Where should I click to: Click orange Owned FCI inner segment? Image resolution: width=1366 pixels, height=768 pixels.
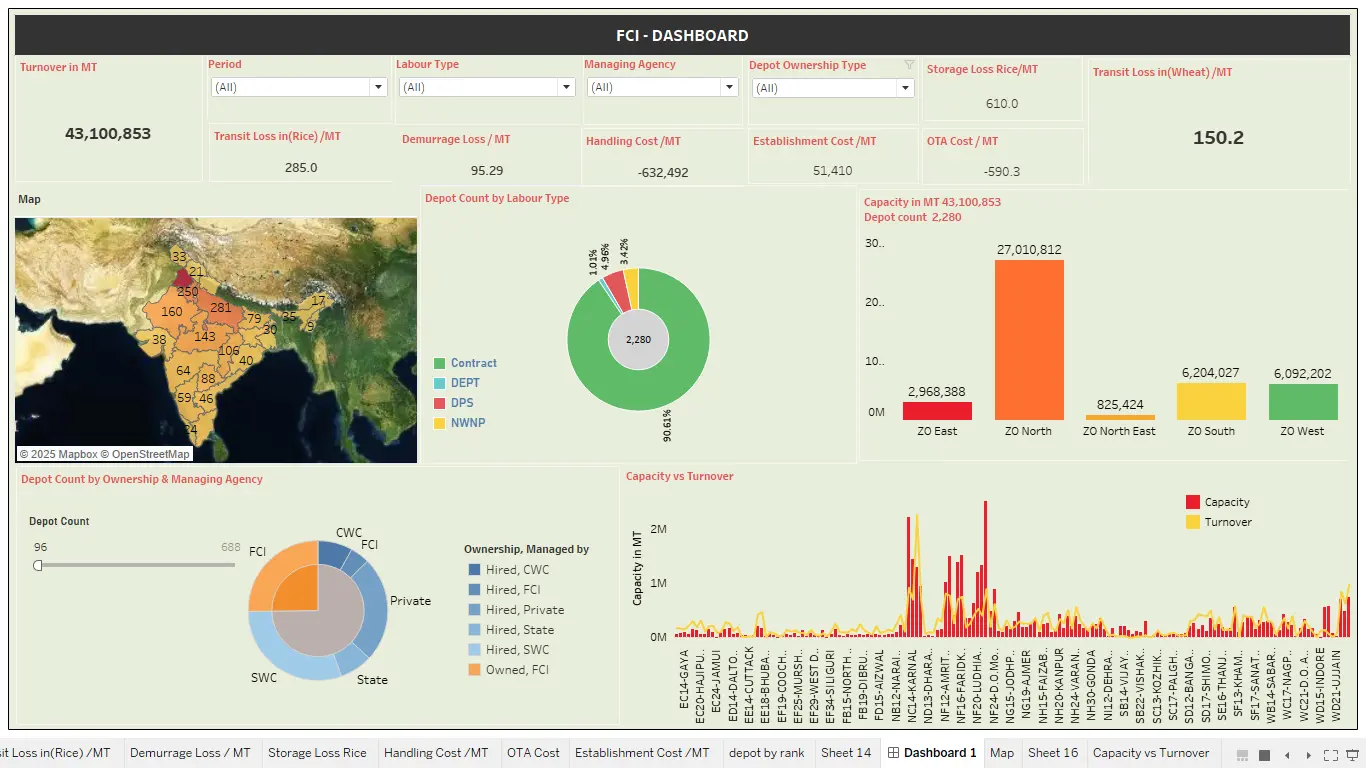[295, 588]
